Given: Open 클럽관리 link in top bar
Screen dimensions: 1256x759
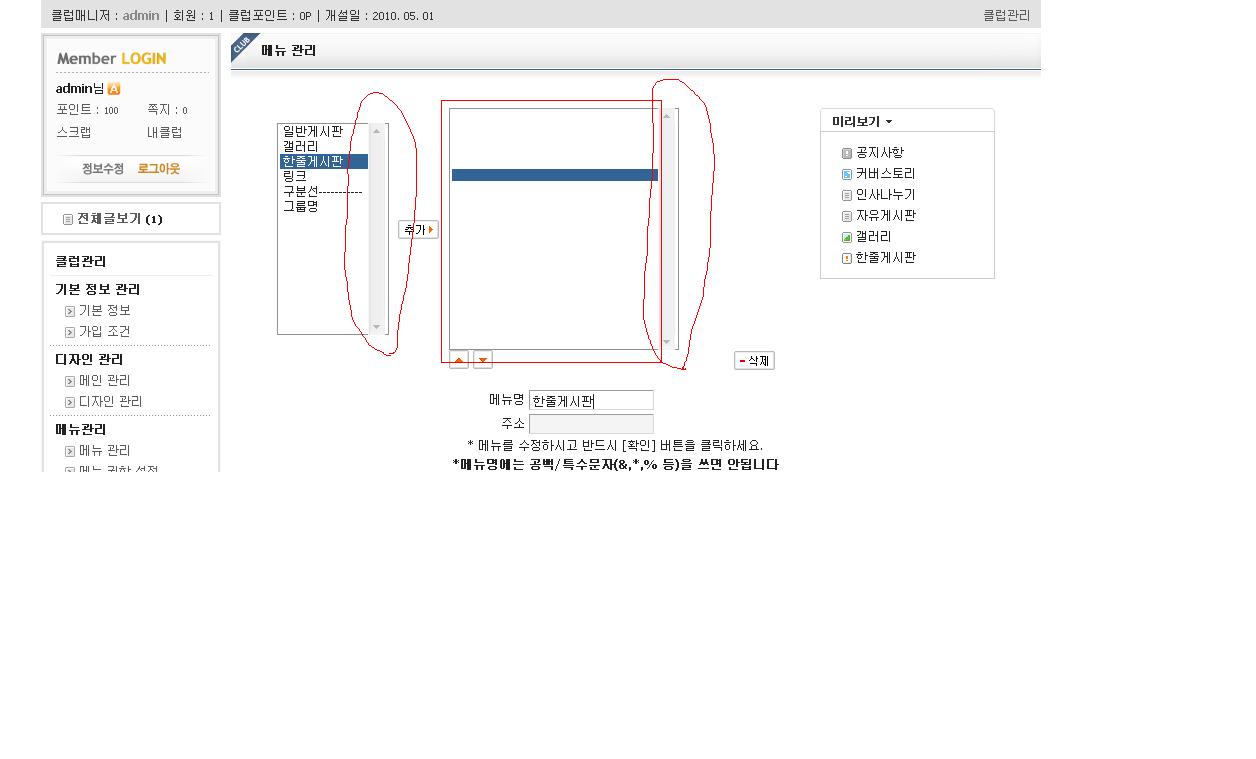Looking at the screenshot, I should click(x=1006, y=15).
